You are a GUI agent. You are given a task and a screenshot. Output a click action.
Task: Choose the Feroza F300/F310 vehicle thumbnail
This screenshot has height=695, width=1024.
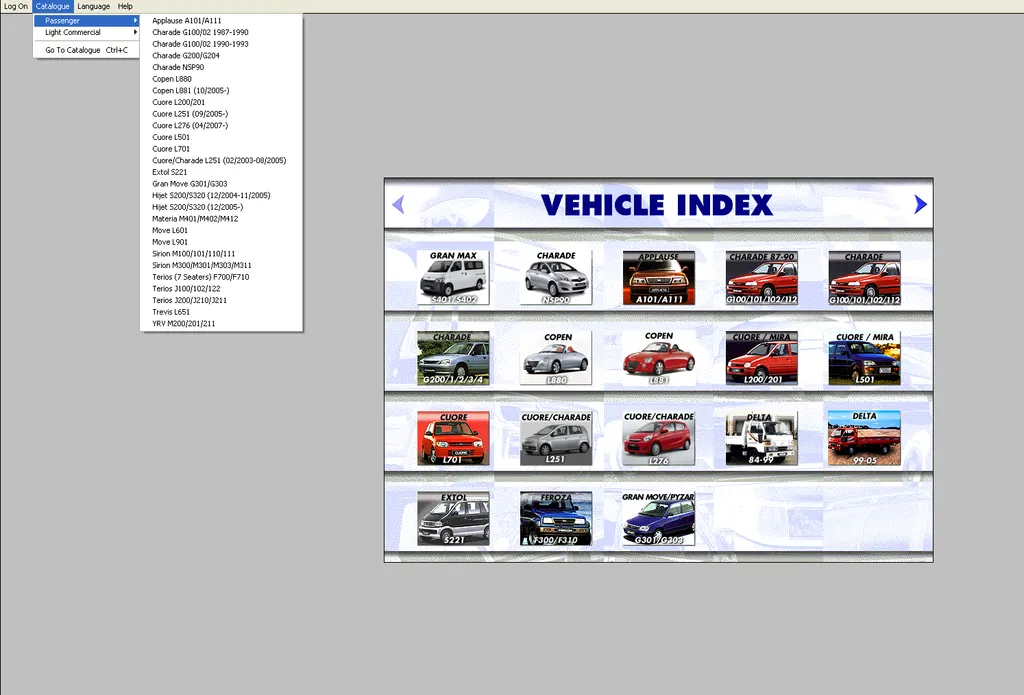[x=556, y=519]
